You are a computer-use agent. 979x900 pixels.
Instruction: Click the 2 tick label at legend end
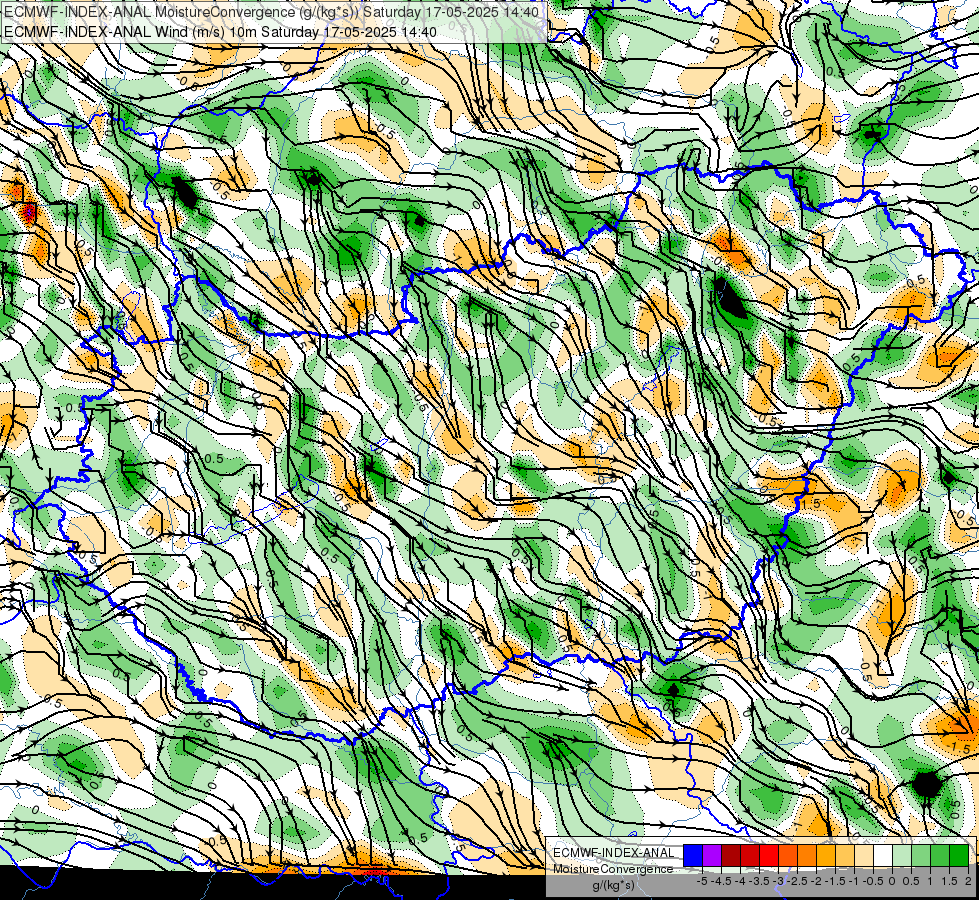tap(968, 881)
